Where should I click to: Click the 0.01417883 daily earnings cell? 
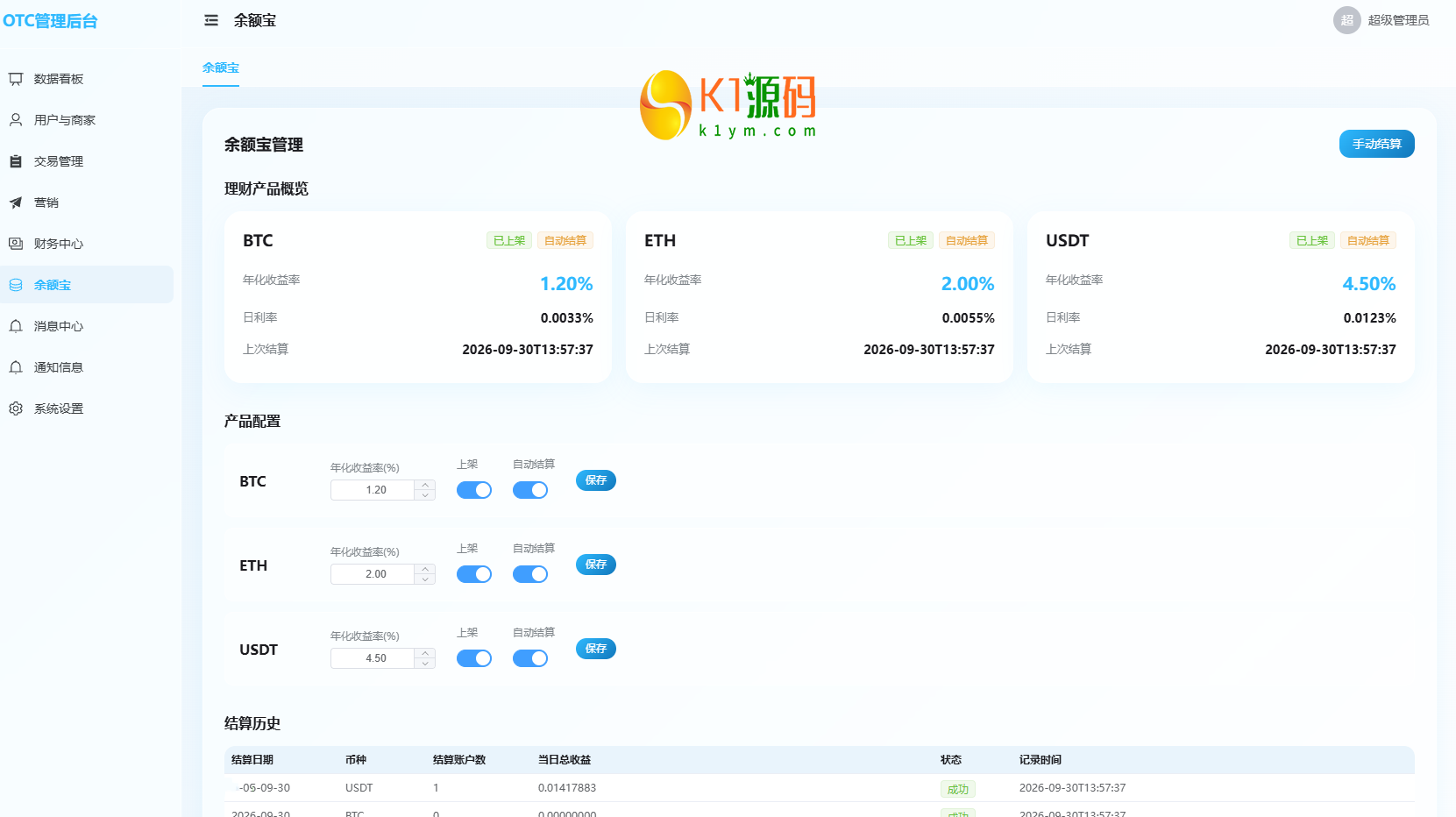[x=567, y=788]
